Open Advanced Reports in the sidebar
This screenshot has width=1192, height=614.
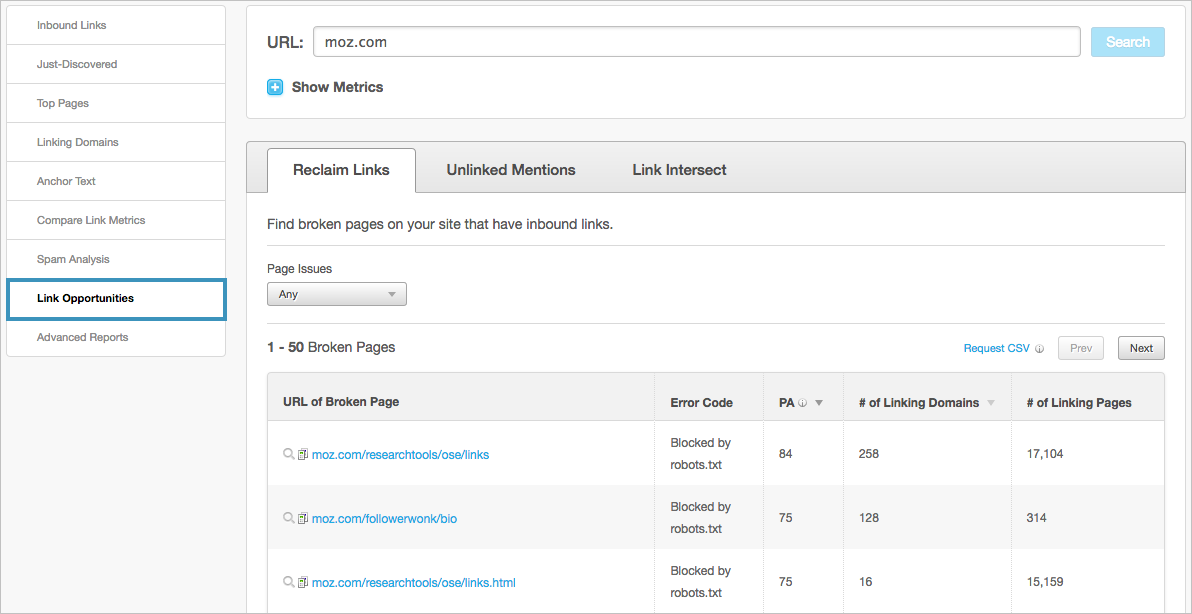click(x=116, y=337)
